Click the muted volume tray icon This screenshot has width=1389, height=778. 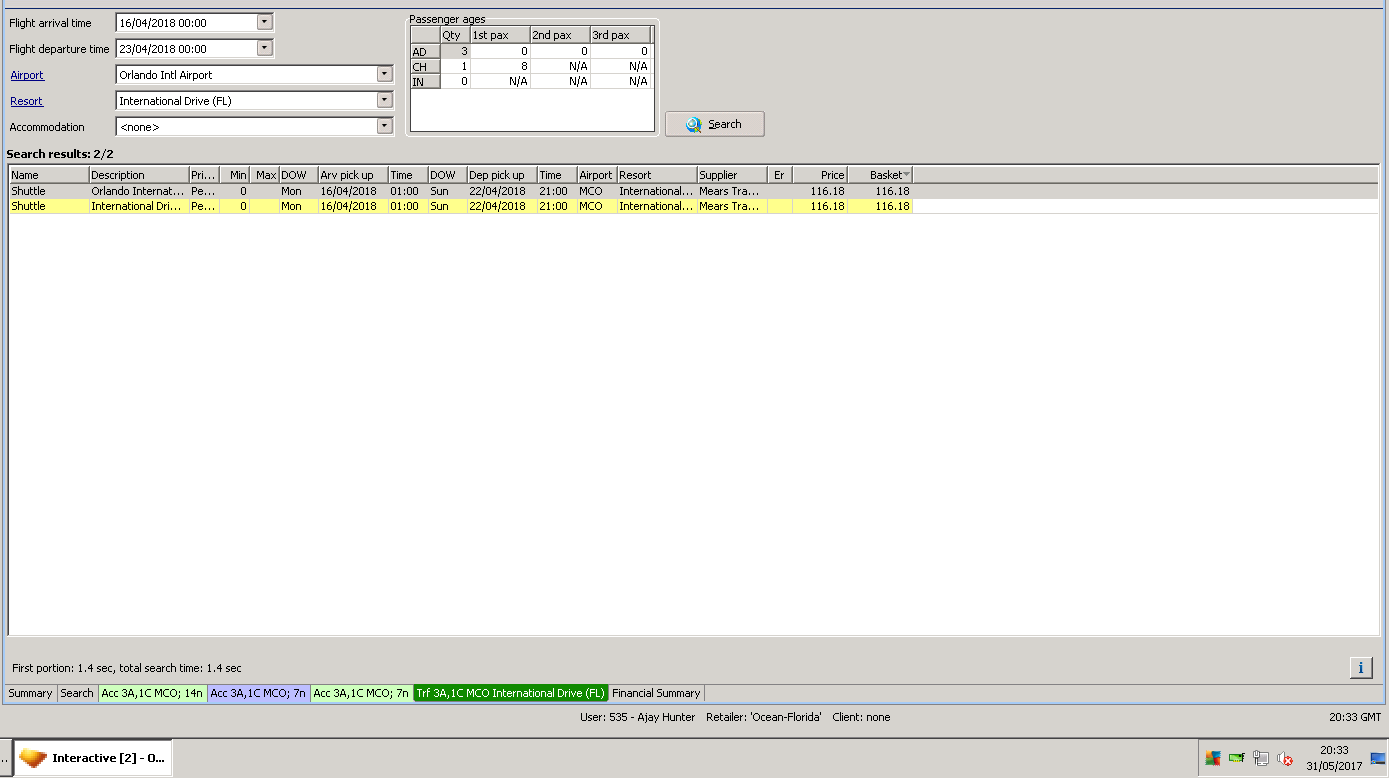pos(1285,759)
